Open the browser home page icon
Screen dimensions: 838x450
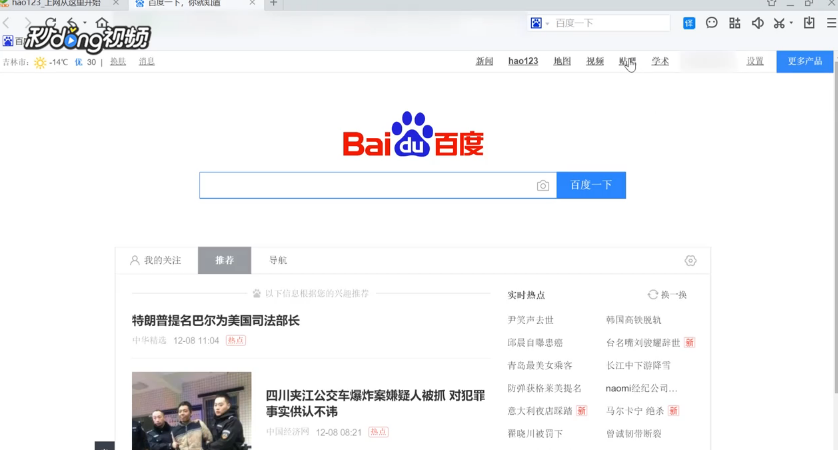click(x=102, y=22)
